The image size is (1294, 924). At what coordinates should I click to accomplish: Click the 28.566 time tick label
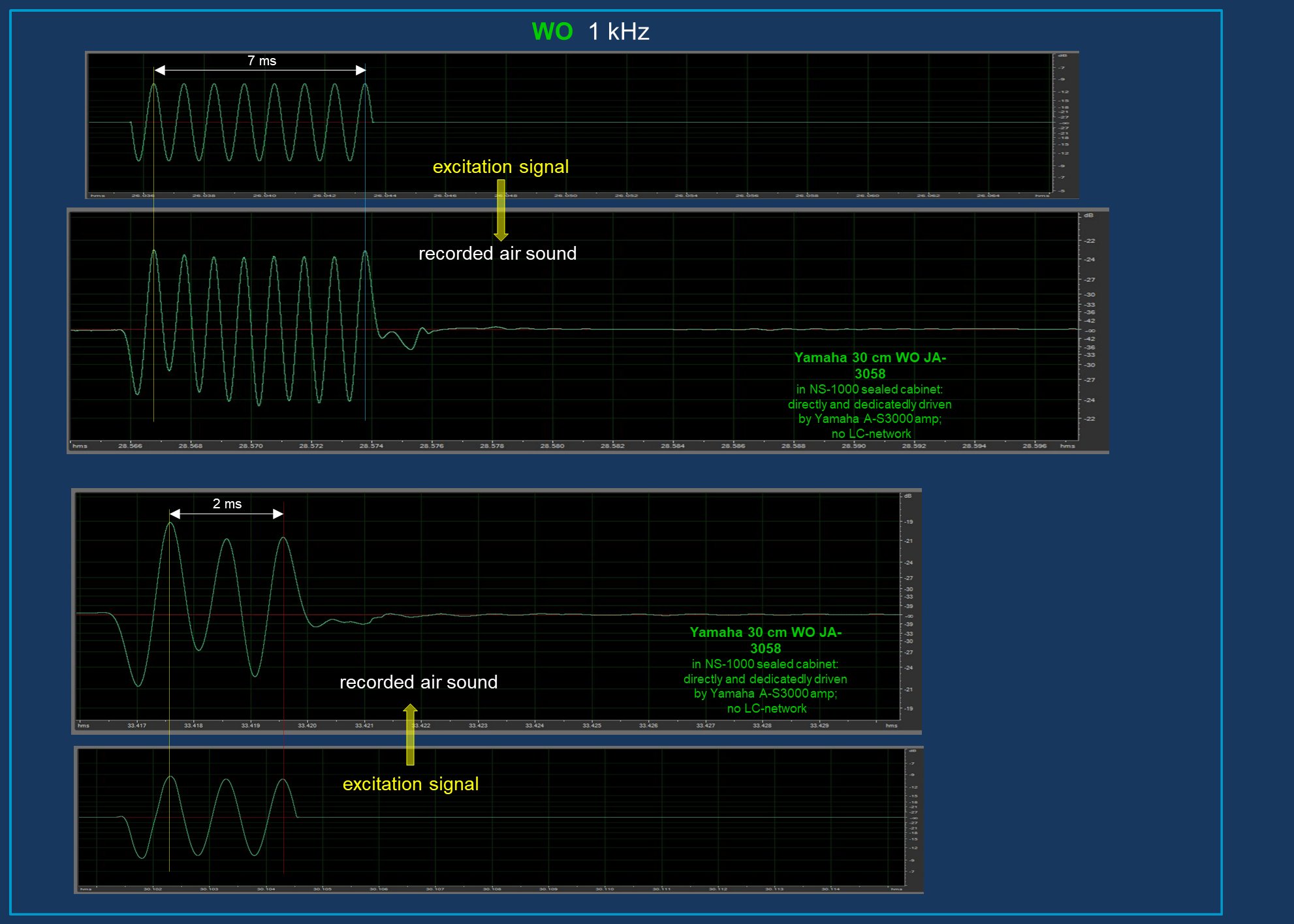point(130,446)
